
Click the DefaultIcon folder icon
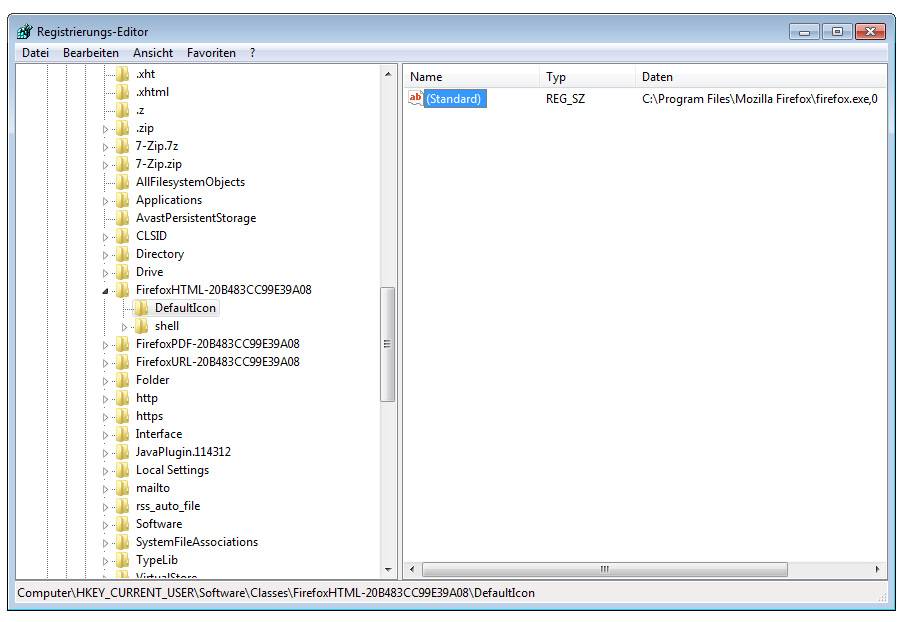pyautogui.click(x=141, y=308)
